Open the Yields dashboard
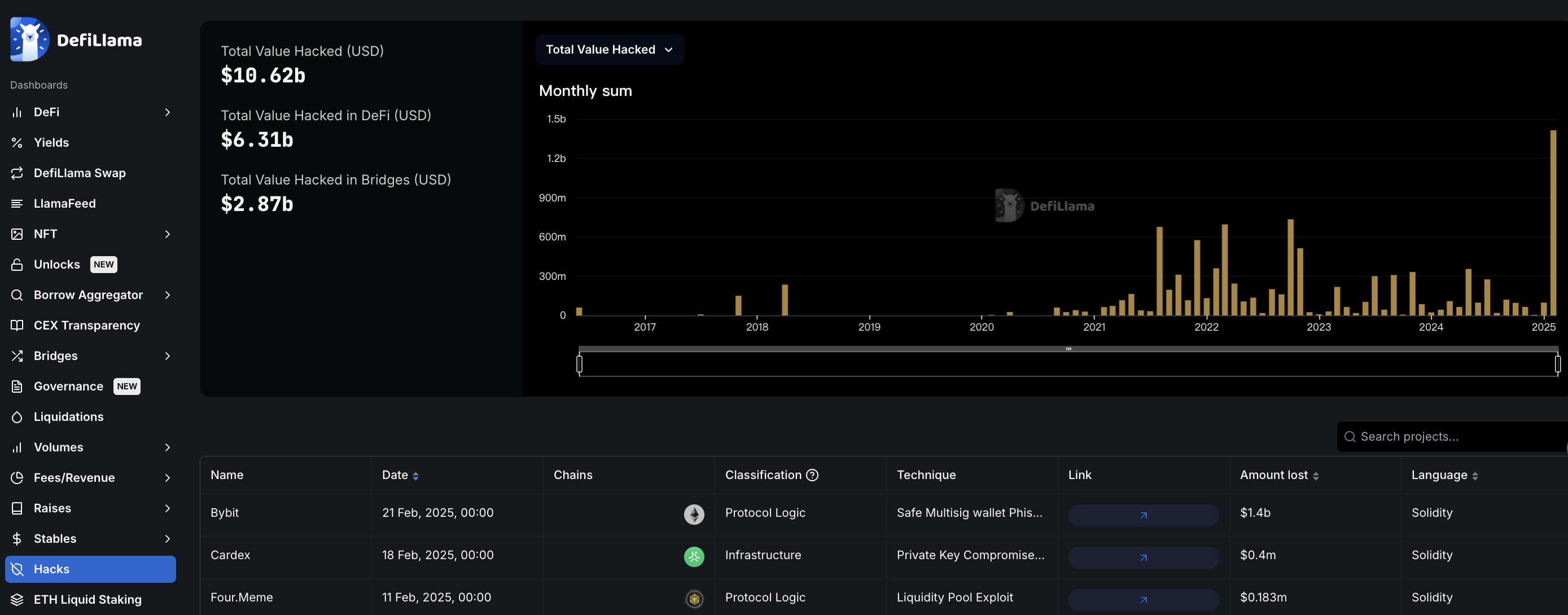 (90, 142)
